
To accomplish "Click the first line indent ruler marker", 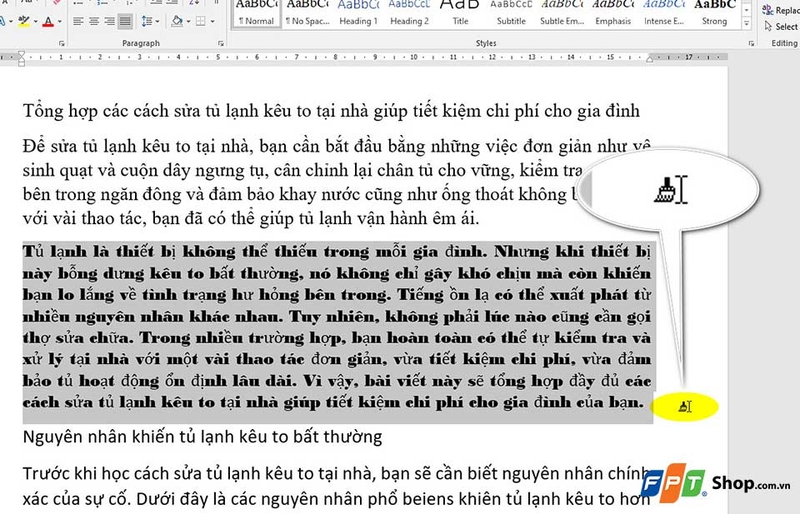I will coord(21,54).
